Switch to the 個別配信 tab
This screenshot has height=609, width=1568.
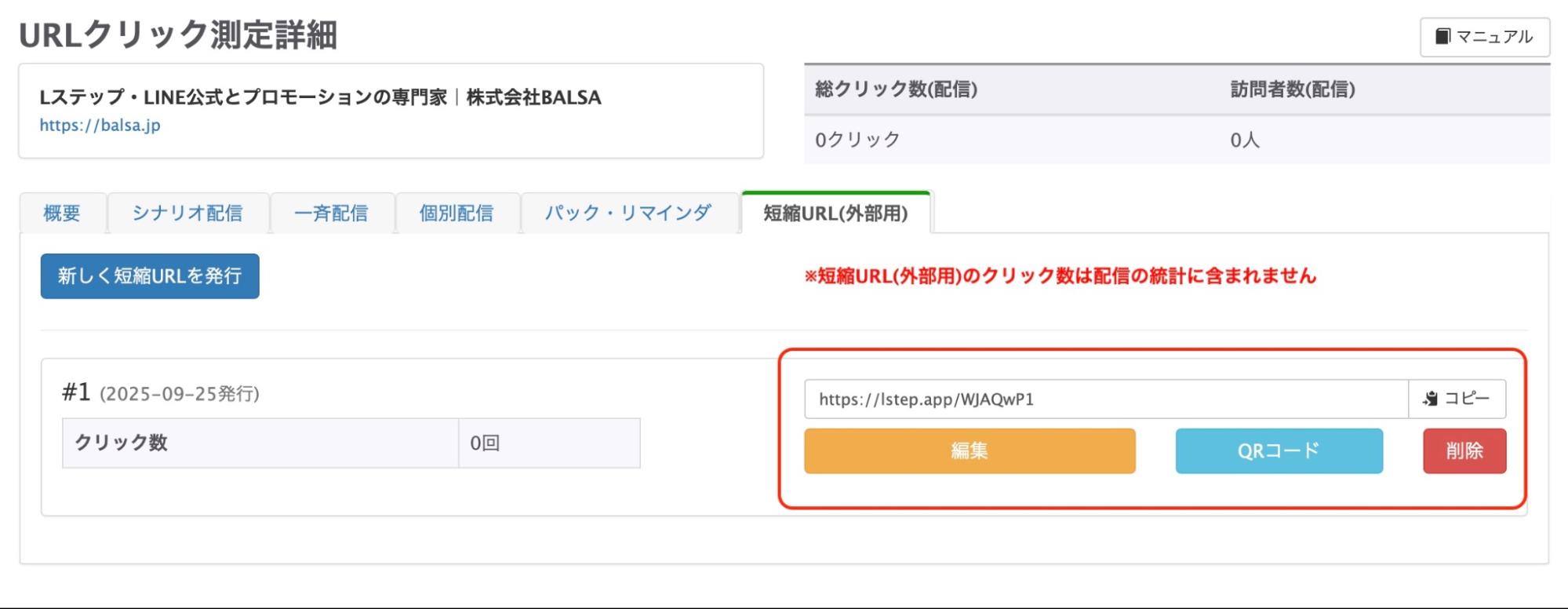pyautogui.click(x=457, y=212)
